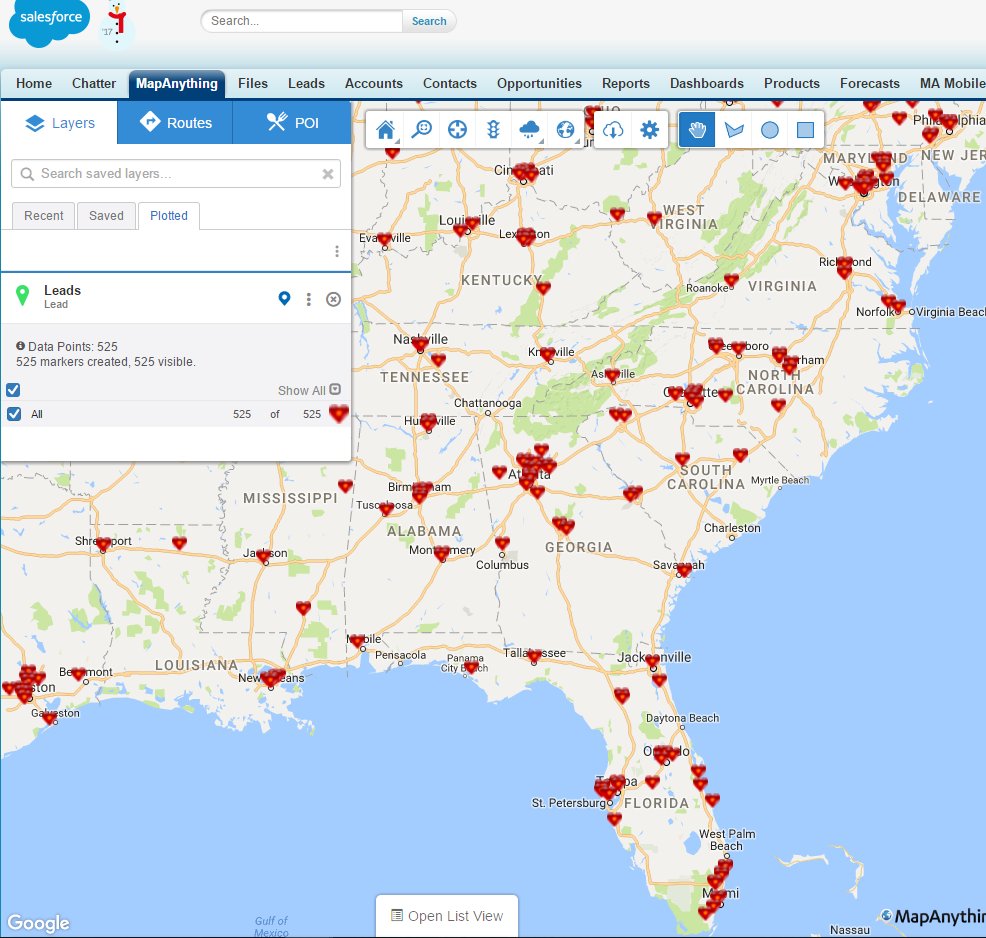Open the Saved layers tab

(x=106, y=216)
